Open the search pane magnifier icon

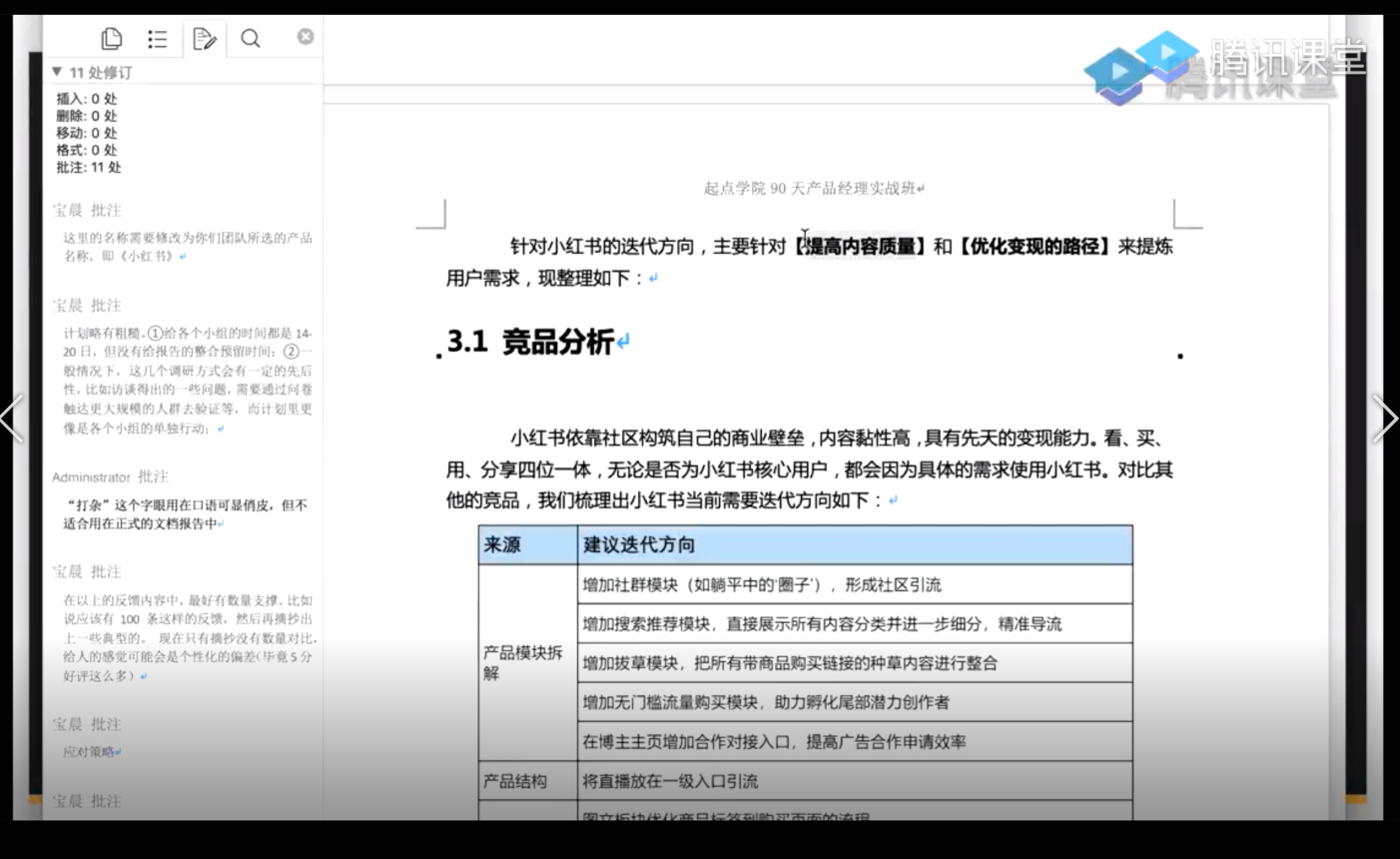click(251, 39)
